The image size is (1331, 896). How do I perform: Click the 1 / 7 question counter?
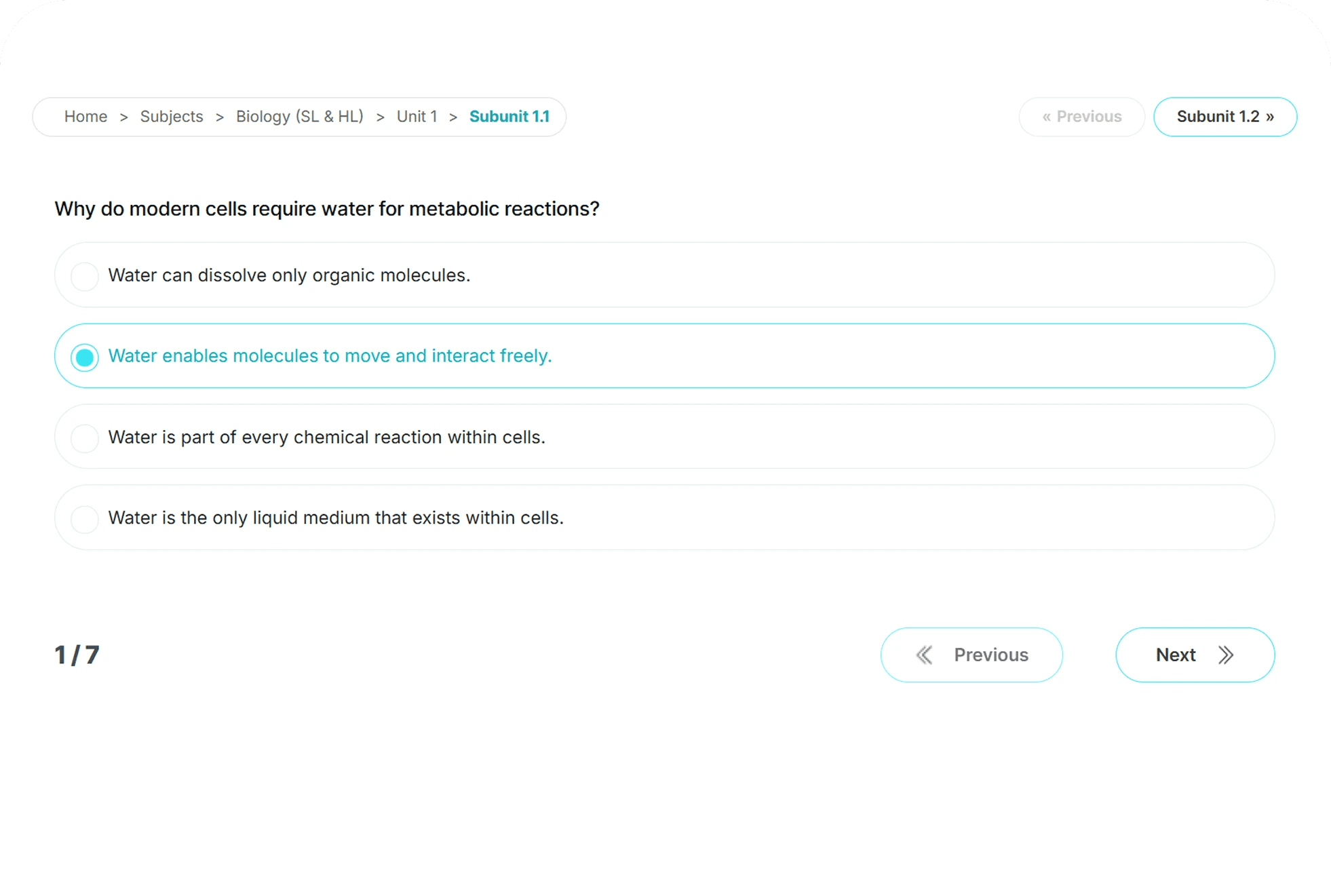click(x=77, y=655)
